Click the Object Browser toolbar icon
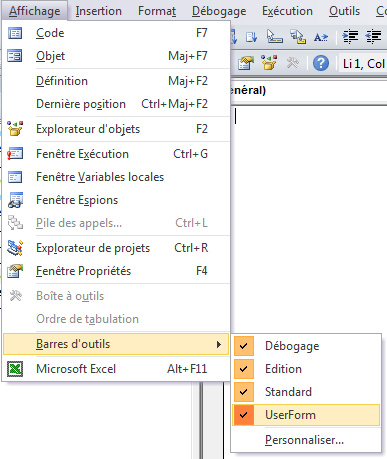The height and width of the screenshot is (459, 387). pyautogui.click(x=269, y=63)
